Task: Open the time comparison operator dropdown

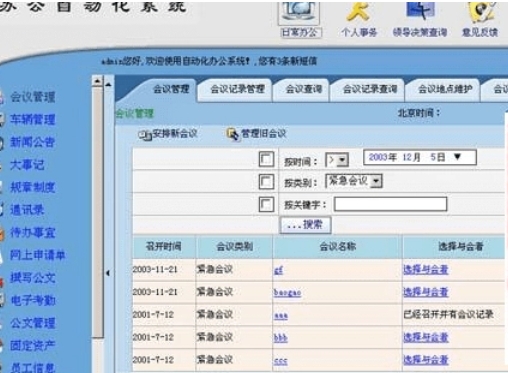Action: pyautogui.click(x=337, y=160)
